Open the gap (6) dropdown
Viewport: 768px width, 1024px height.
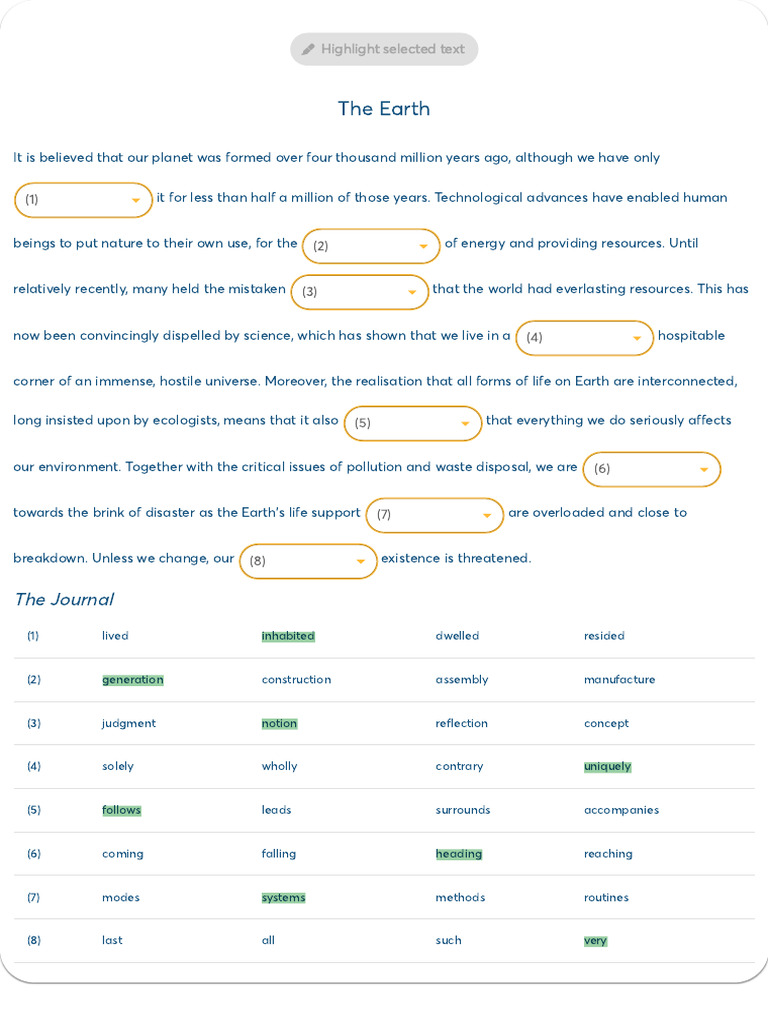[x=652, y=469]
